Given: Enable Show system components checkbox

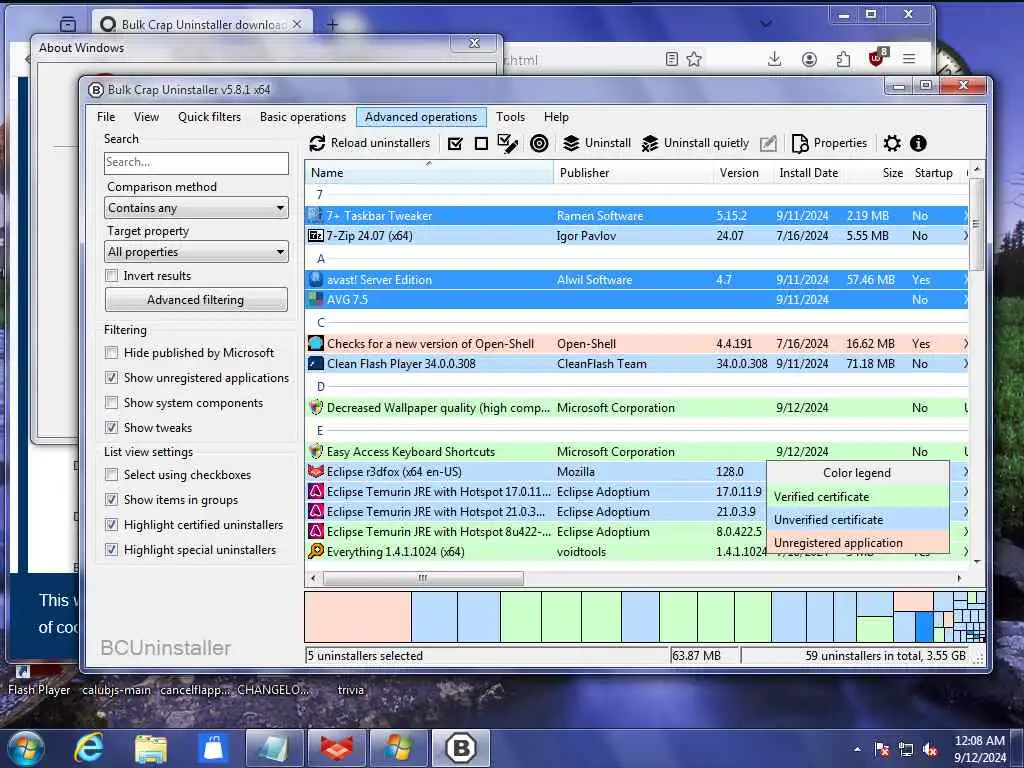Looking at the screenshot, I should [x=112, y=403].
